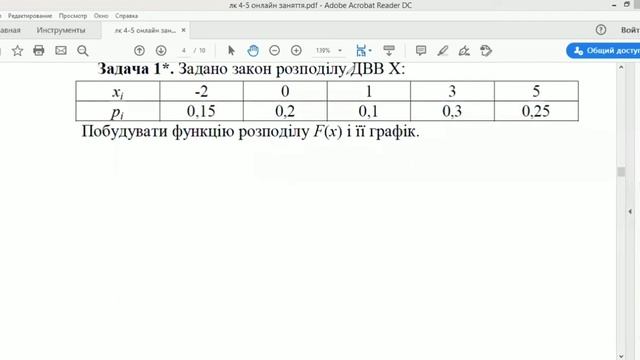Minimize the Acrobat Reader window

point(614,5)
